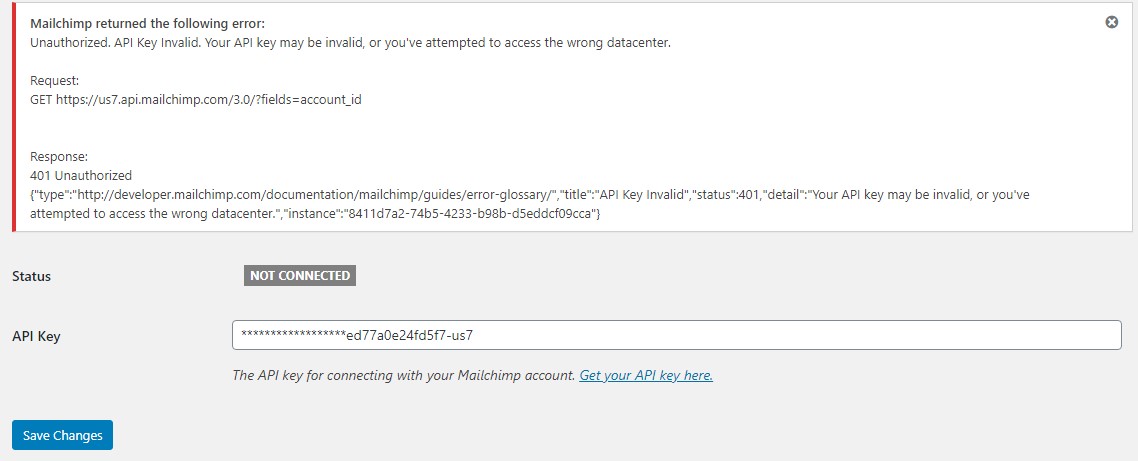1138x461 pixels.
Task: Click the 'Response:' label in the notice
Action: (60, 156)
